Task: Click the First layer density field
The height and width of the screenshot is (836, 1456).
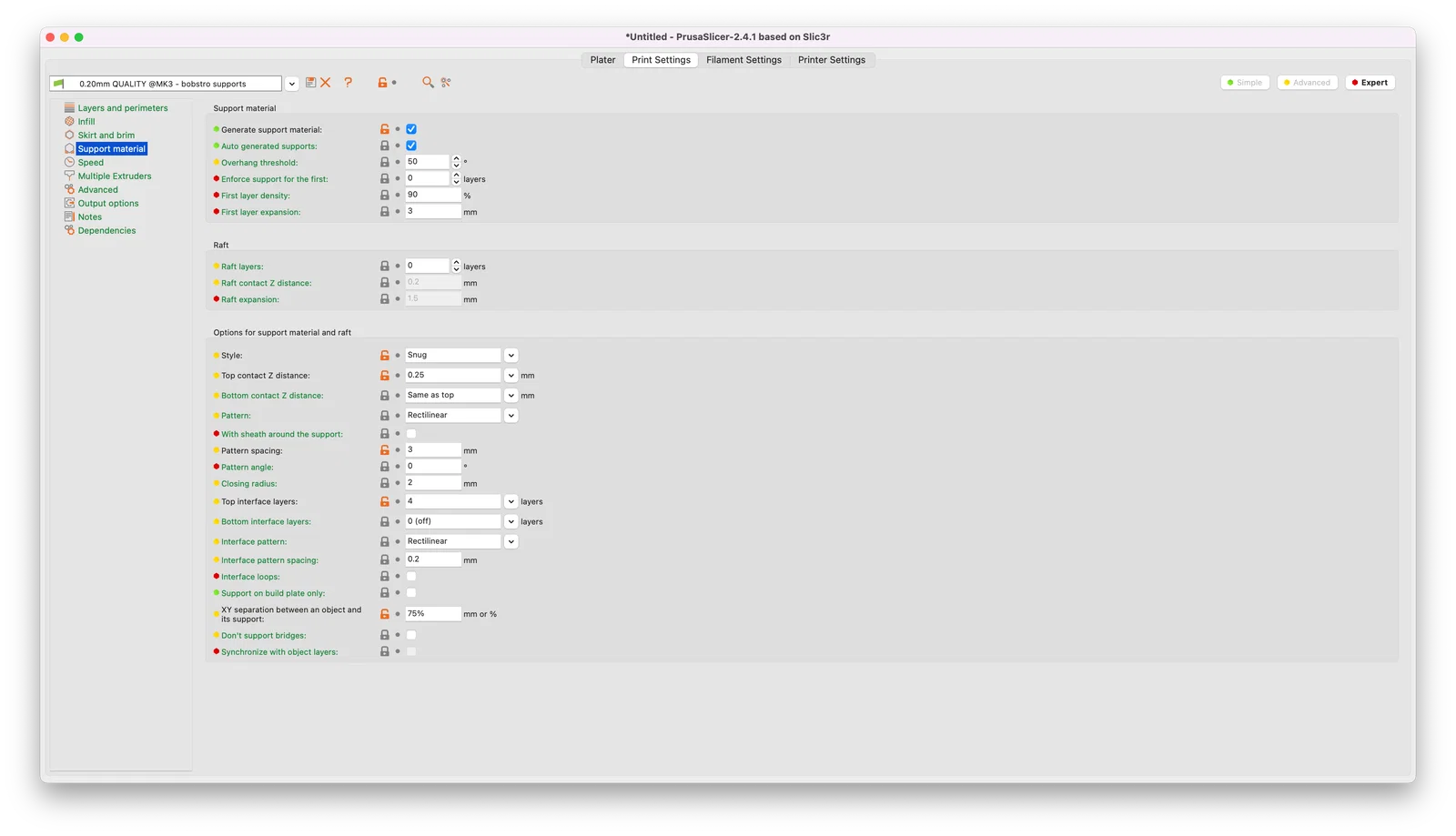Action: coord(433,195)
